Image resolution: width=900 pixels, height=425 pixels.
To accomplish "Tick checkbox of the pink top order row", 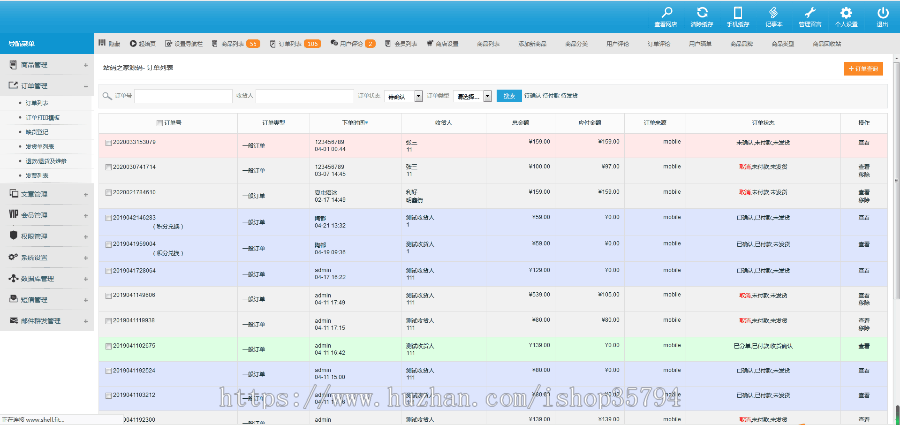I will pyautogui.click(x=108, y=141).
